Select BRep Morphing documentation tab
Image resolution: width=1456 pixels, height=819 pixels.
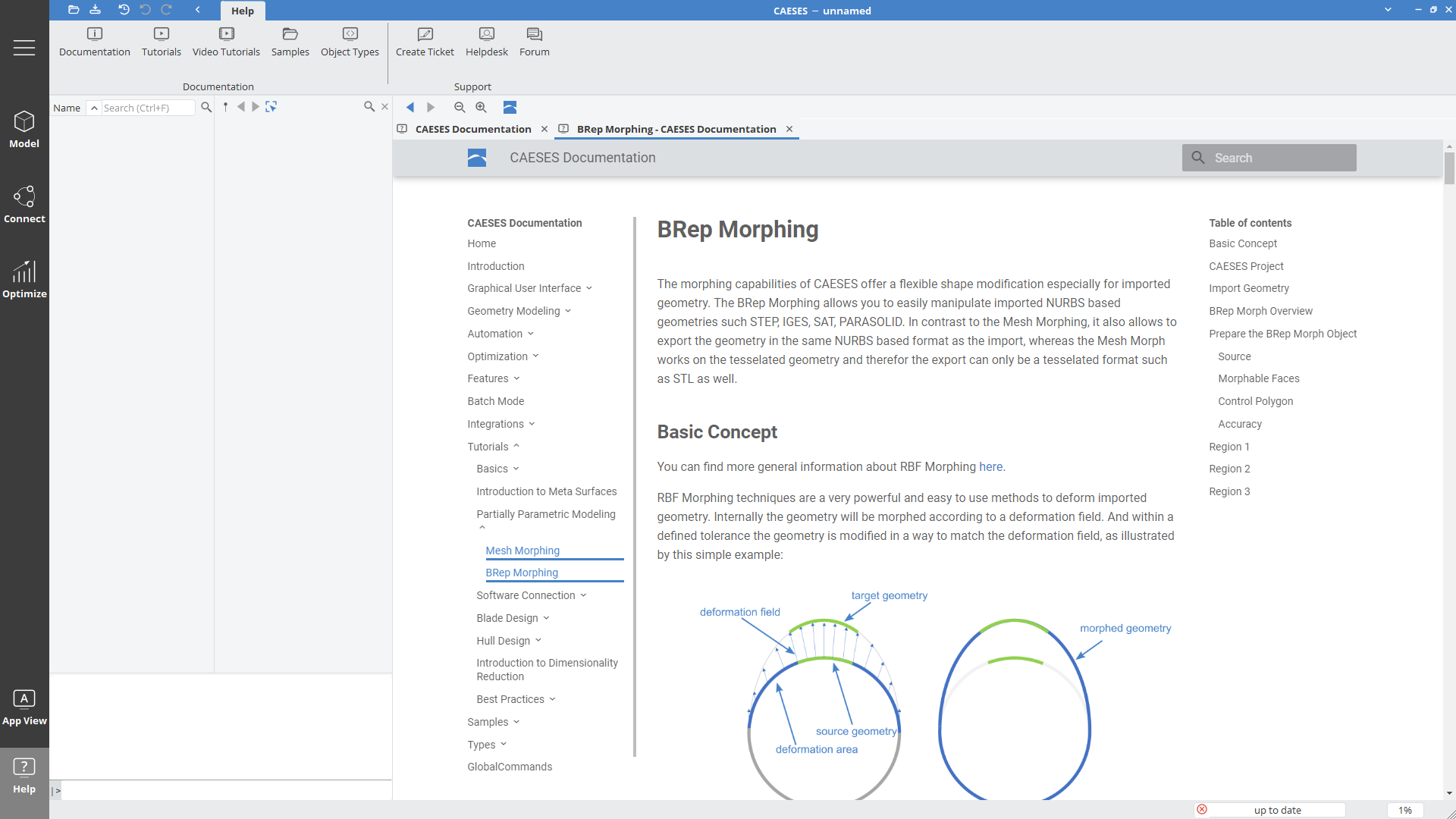pos(676,129)
